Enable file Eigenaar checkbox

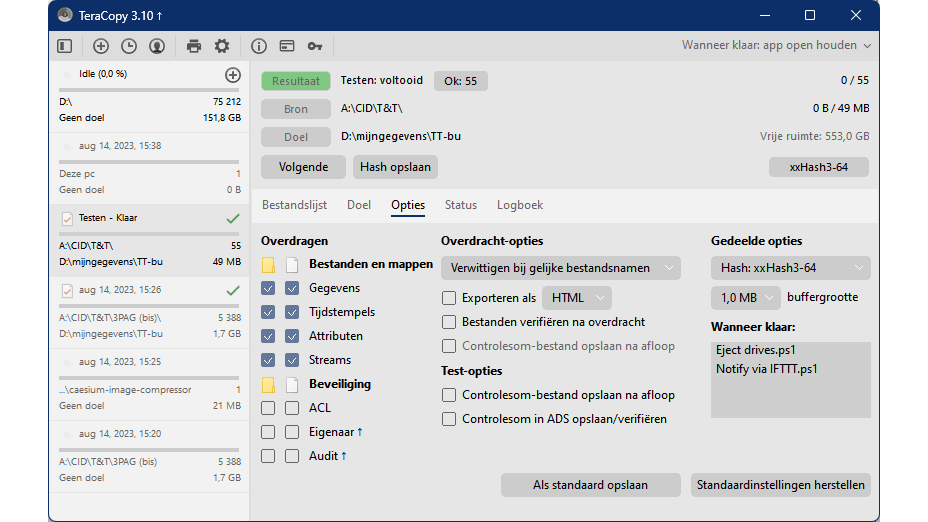[x=292, y=432]
